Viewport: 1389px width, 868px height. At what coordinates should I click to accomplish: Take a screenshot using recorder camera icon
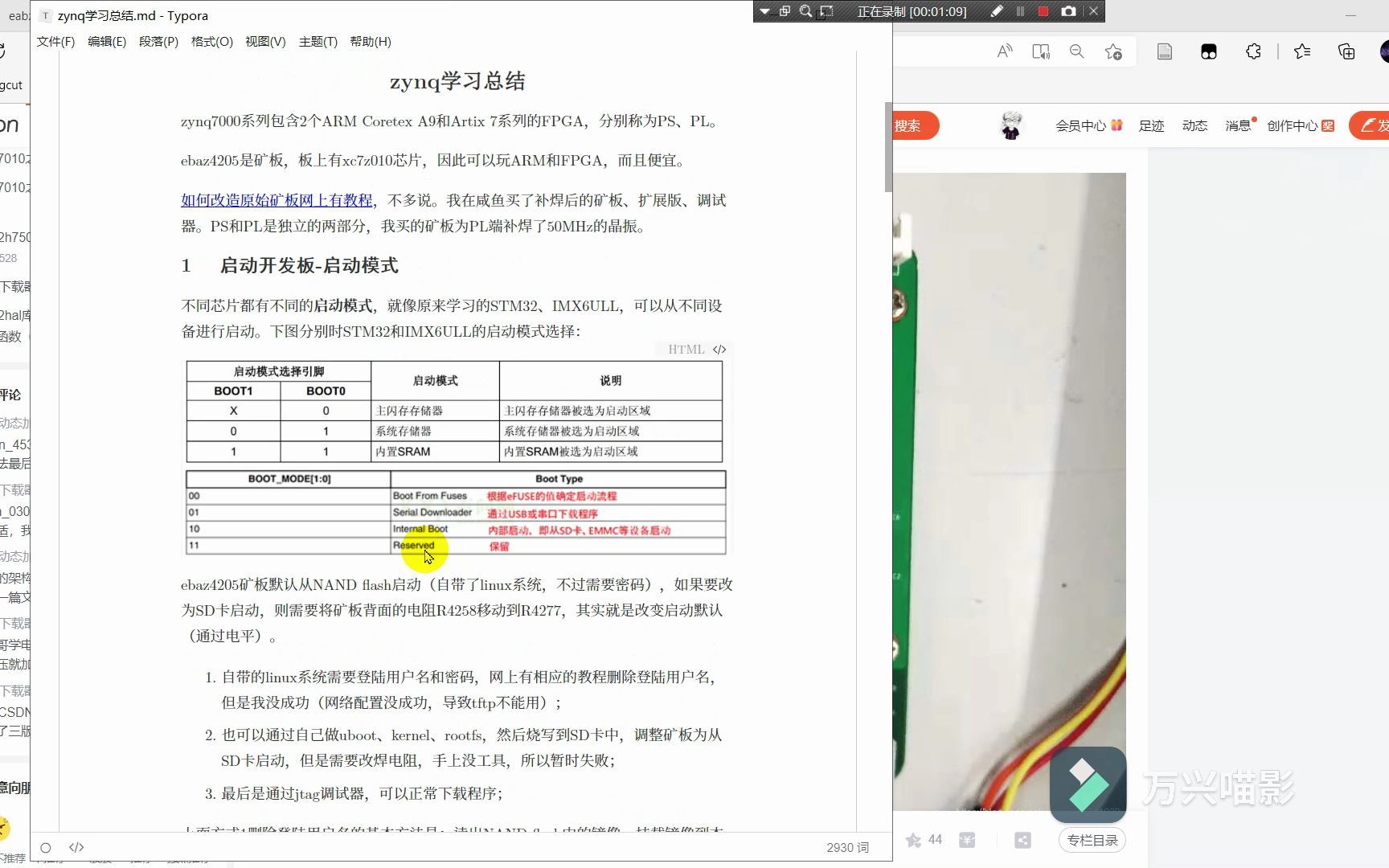coord(1068,11)
